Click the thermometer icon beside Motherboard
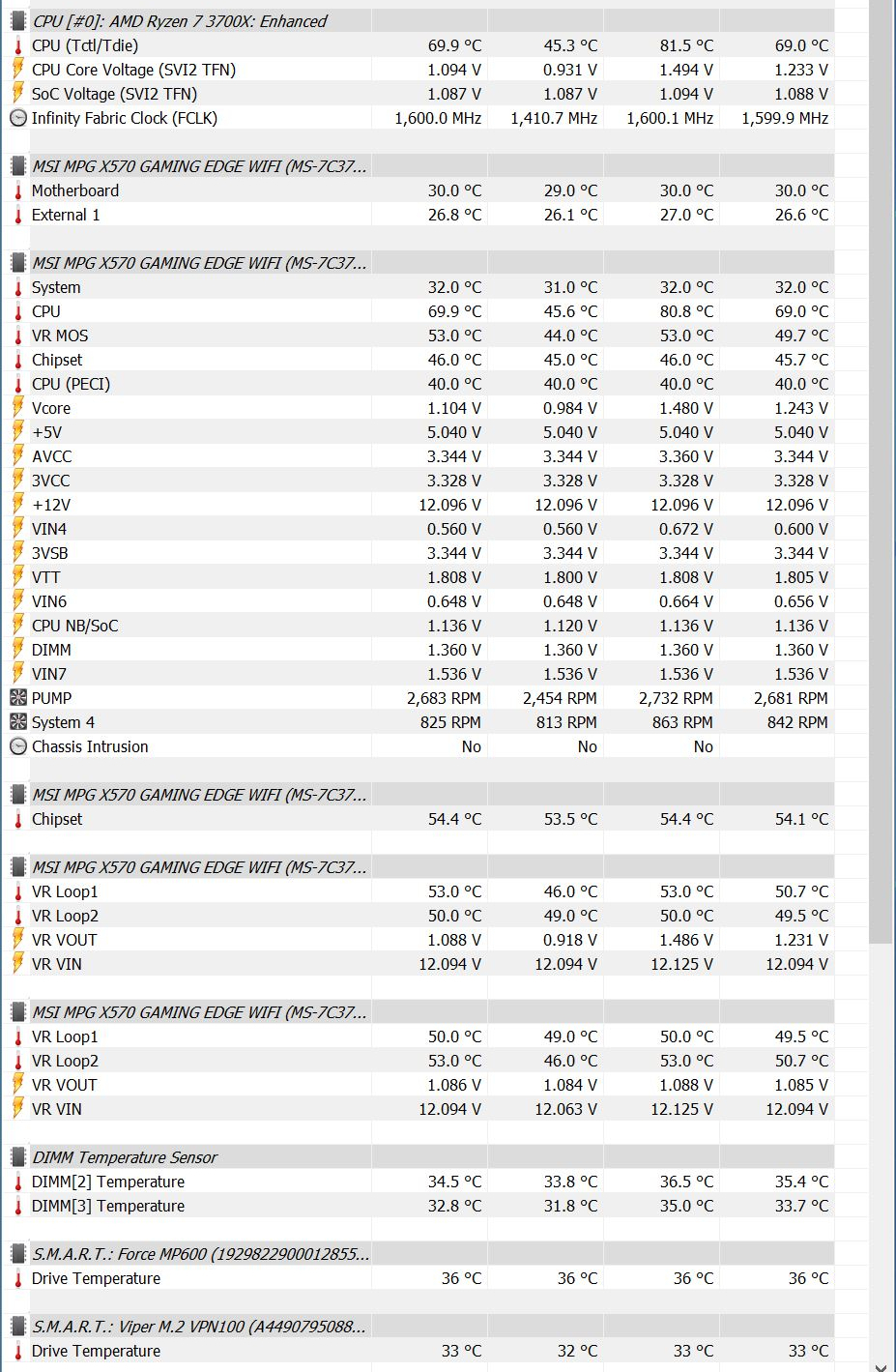Viewport: 896px width, 1372px height. coord(17,190)
